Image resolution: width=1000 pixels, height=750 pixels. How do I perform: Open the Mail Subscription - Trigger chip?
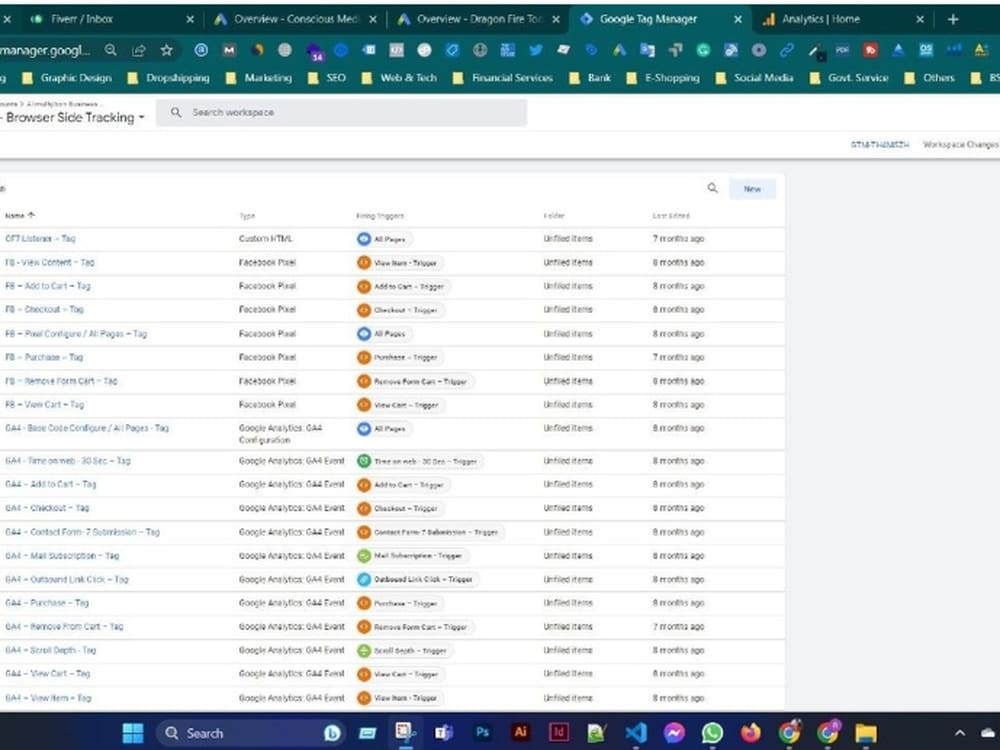[411, 555]
